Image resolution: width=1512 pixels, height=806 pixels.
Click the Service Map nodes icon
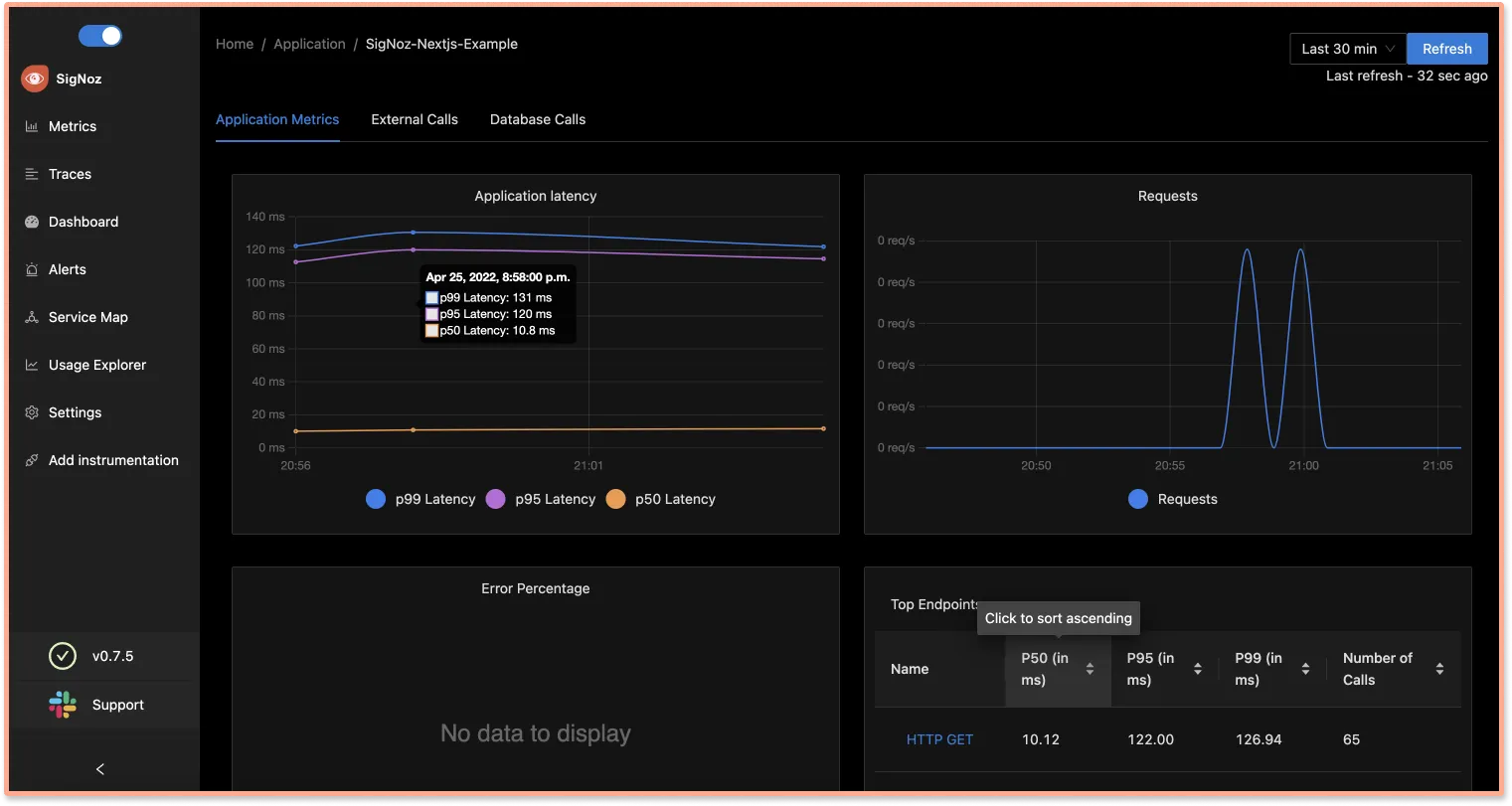point(32,317)
